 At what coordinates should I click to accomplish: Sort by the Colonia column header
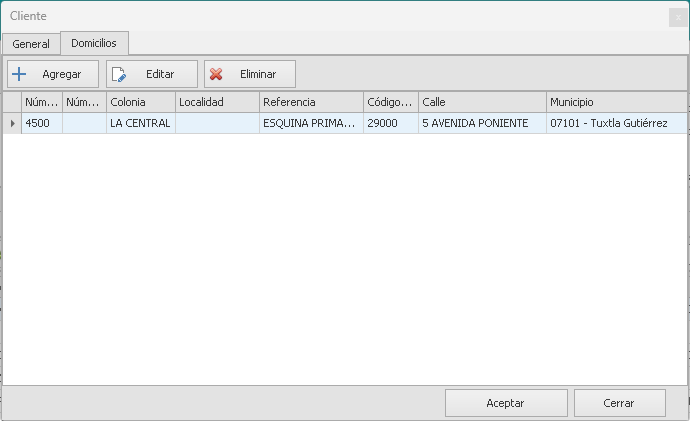[140, 102]
